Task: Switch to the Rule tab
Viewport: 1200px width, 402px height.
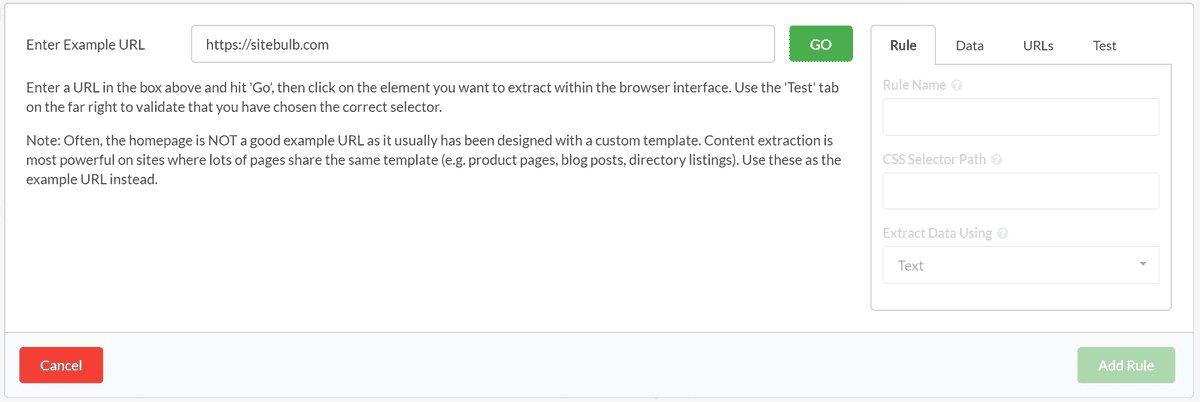Action: 903,45
